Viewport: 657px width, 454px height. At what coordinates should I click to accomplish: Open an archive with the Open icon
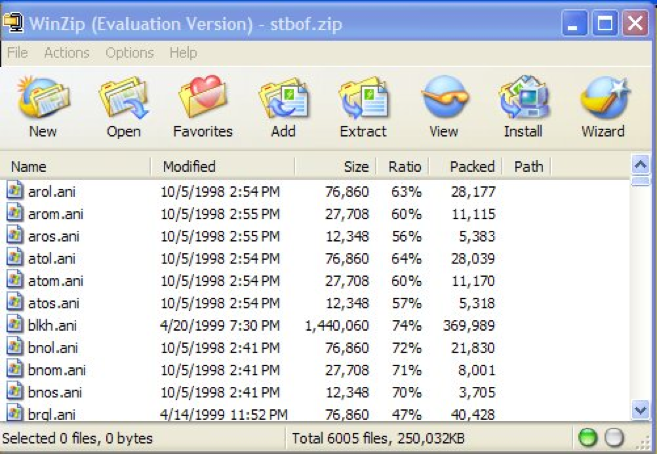click(123, 106)
